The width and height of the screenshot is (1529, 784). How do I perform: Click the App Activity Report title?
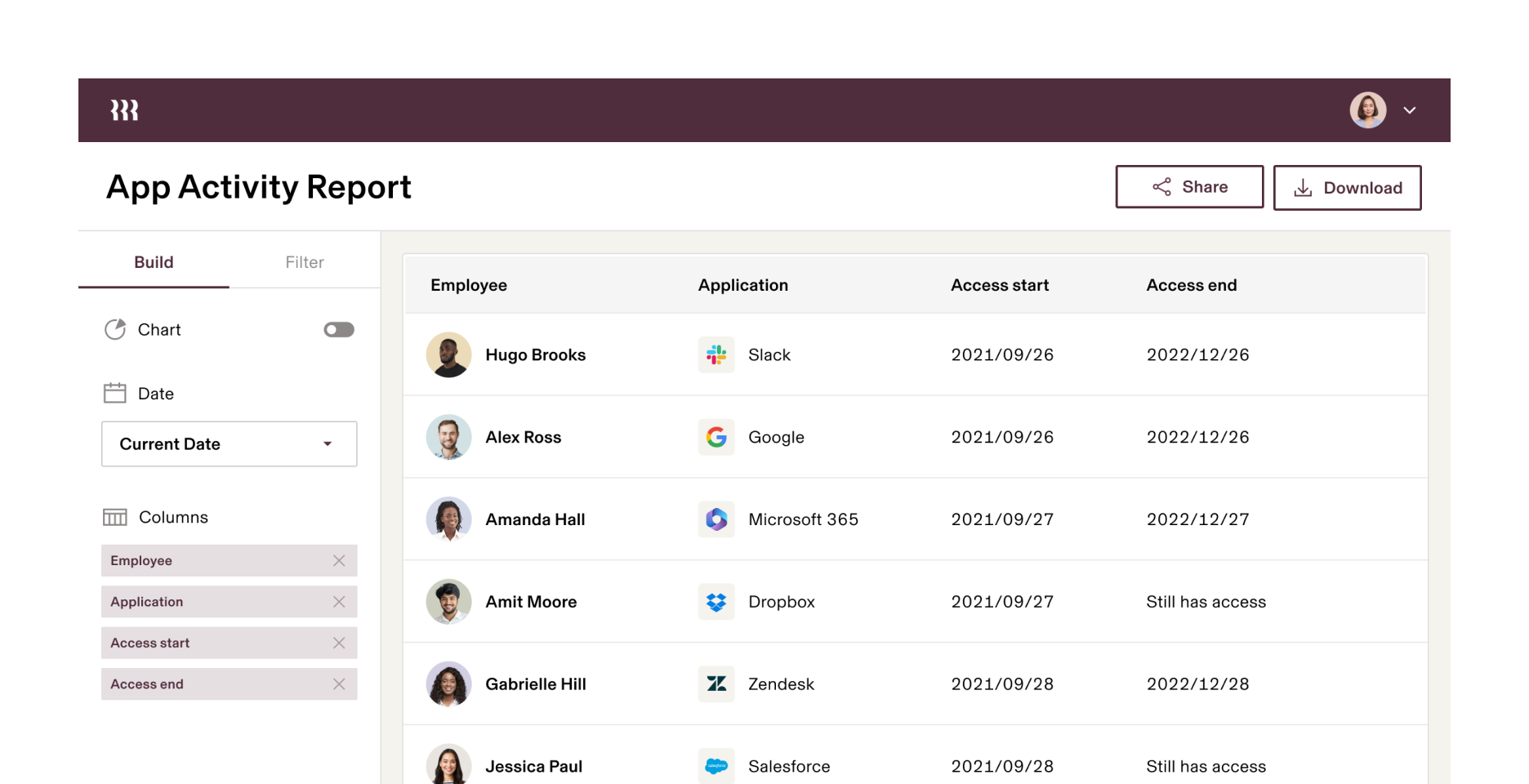coord(259,187)
